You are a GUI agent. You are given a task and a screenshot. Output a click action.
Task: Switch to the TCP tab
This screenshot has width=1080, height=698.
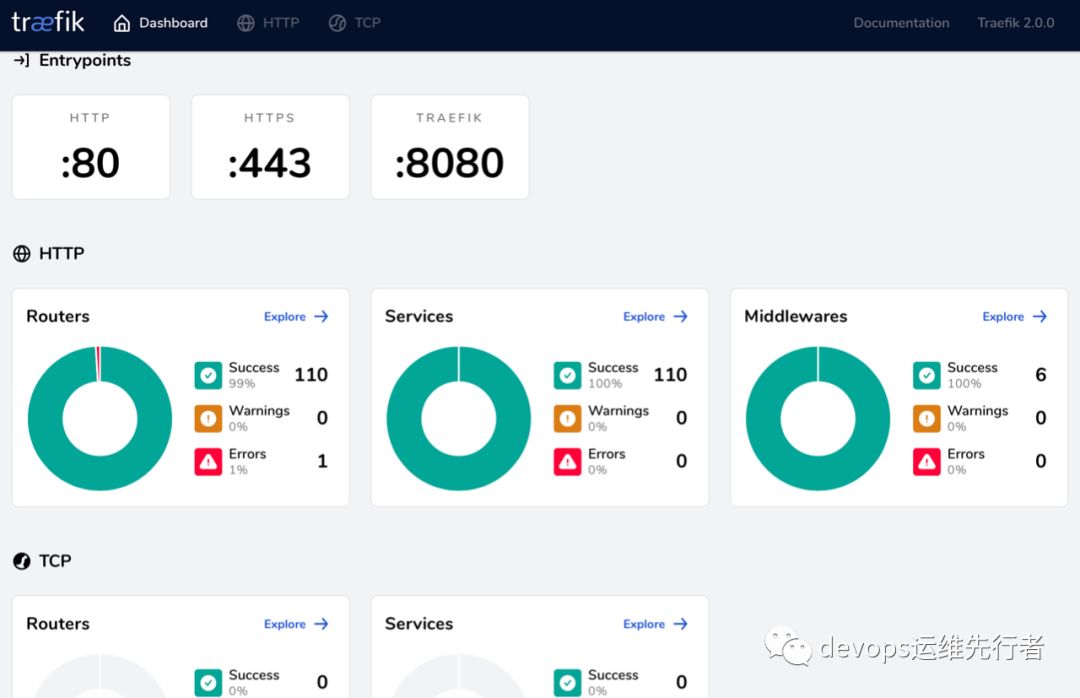click(x=355, y=23)
